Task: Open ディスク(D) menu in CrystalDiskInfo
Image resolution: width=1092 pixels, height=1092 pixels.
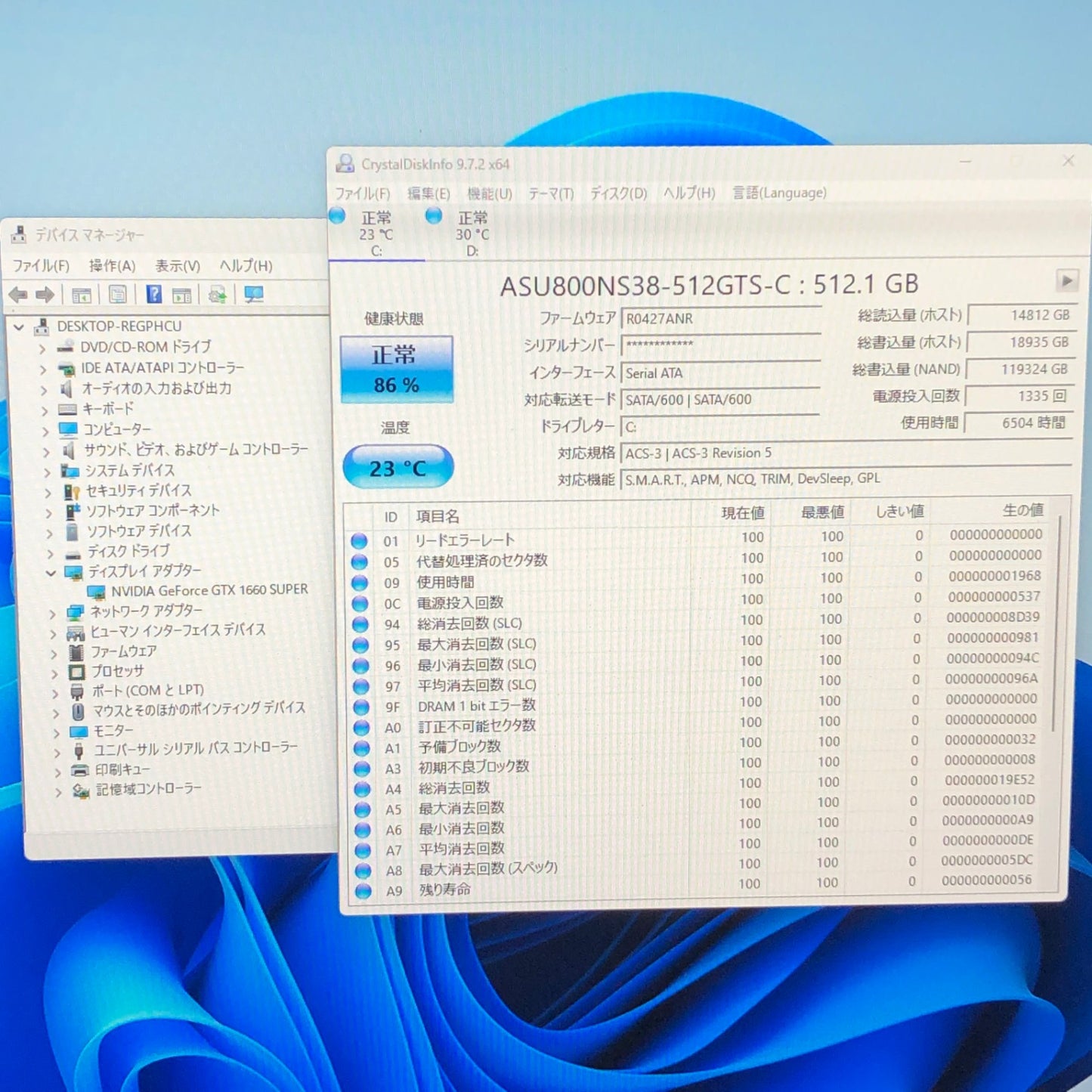Action: pos(619,193)
